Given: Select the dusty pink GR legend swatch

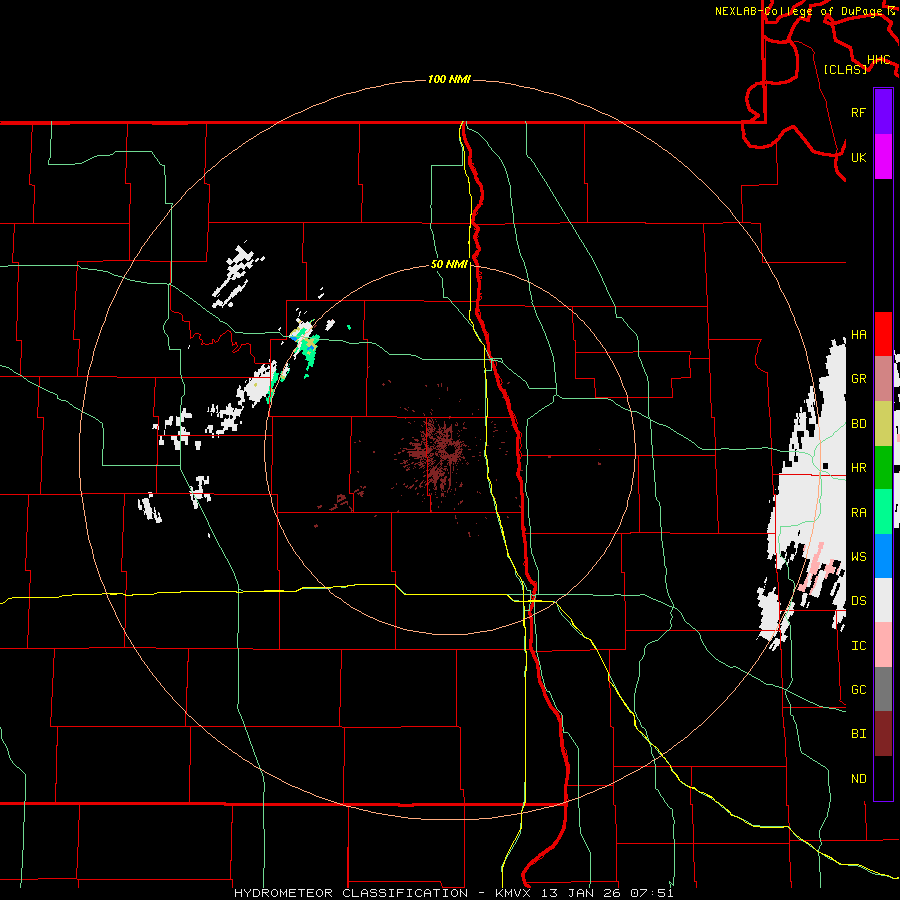Looking at the screenshot, I should [x=883, y=379].
